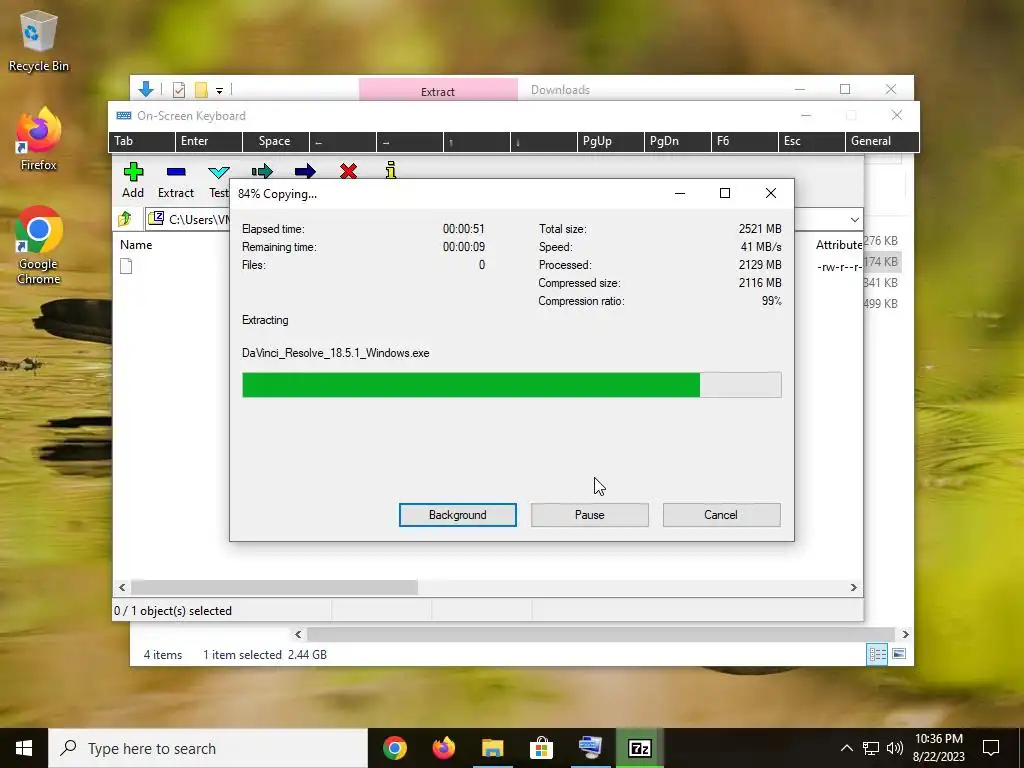Click the PgDn key on On-Screen Keyboard
Viewport: 1024px width, 768px height.
[x=678, y=141]
